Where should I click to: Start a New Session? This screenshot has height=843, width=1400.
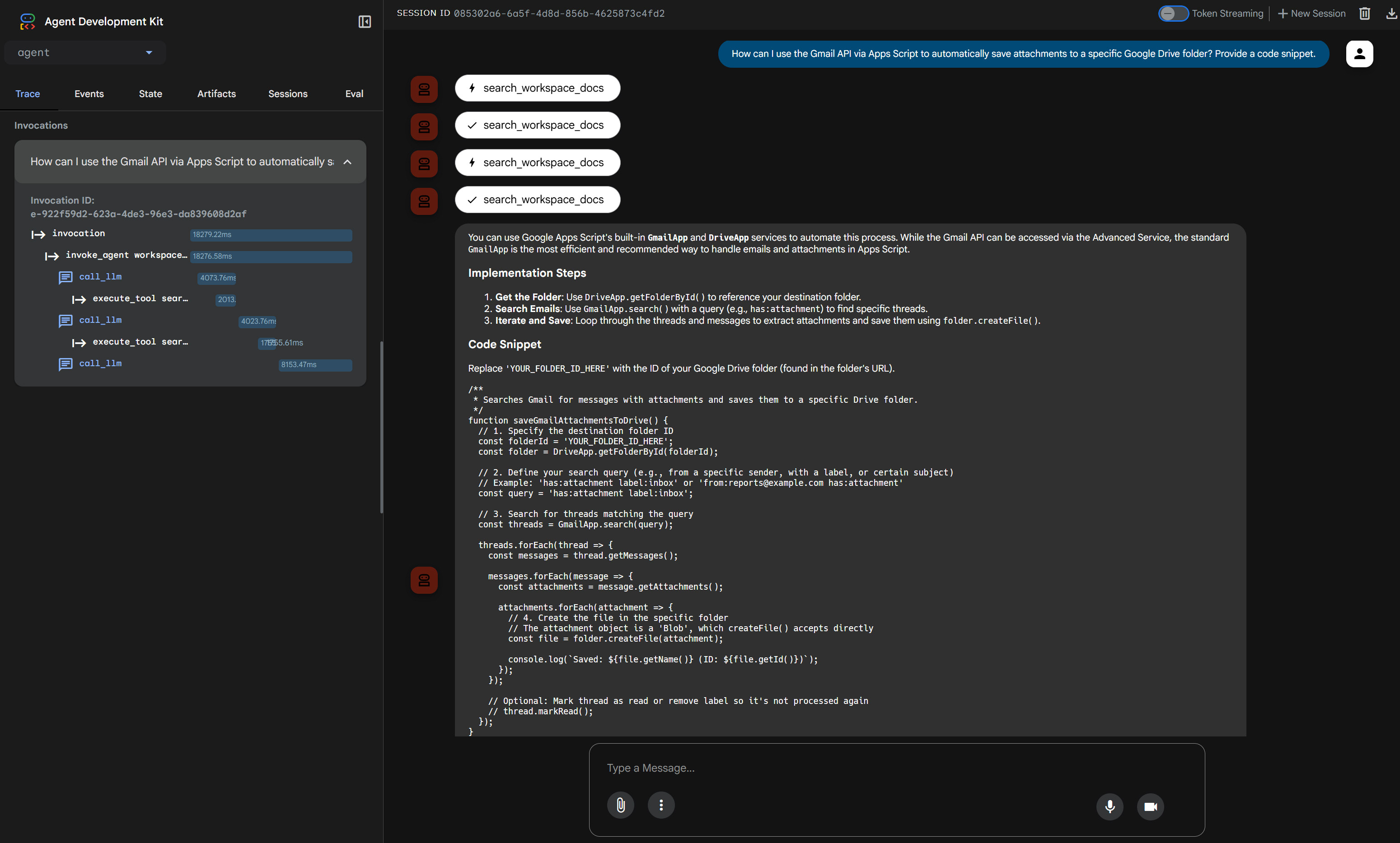click(x=1311, y=13)
